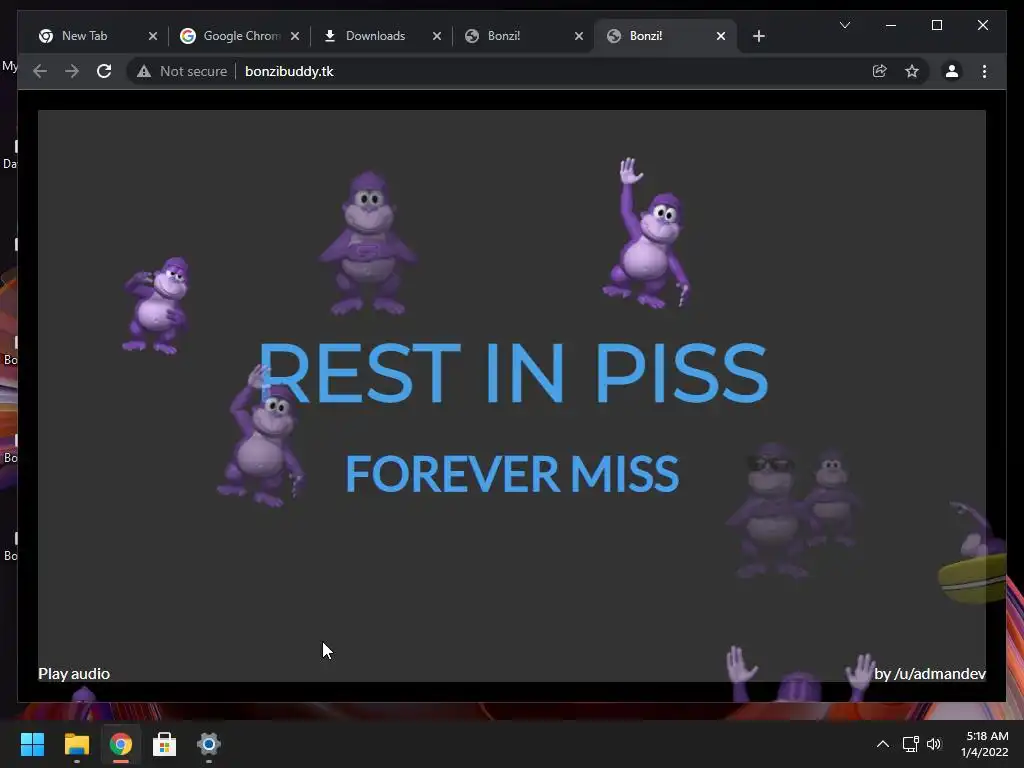Open the volume speaker tray icon
The height and width of the screenshot is (768, 1024).
pyautogui.click(x=935, y=744)
